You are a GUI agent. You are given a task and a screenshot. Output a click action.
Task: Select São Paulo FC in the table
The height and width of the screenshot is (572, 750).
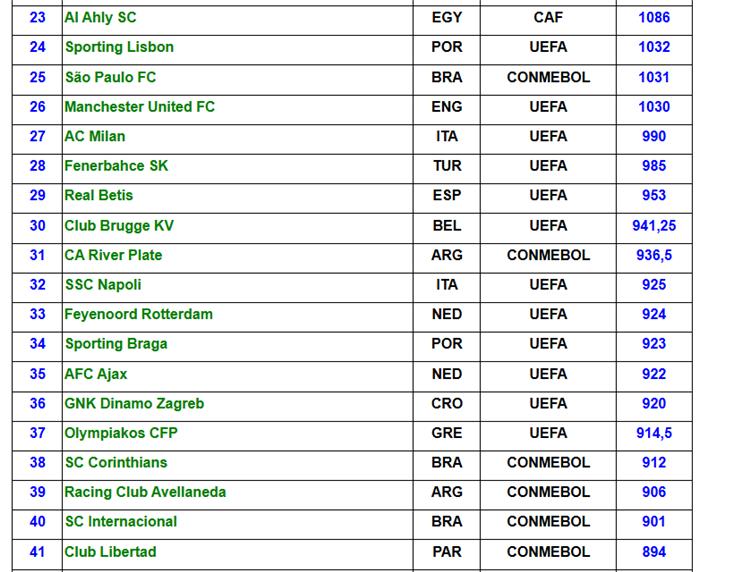[110, 77]
